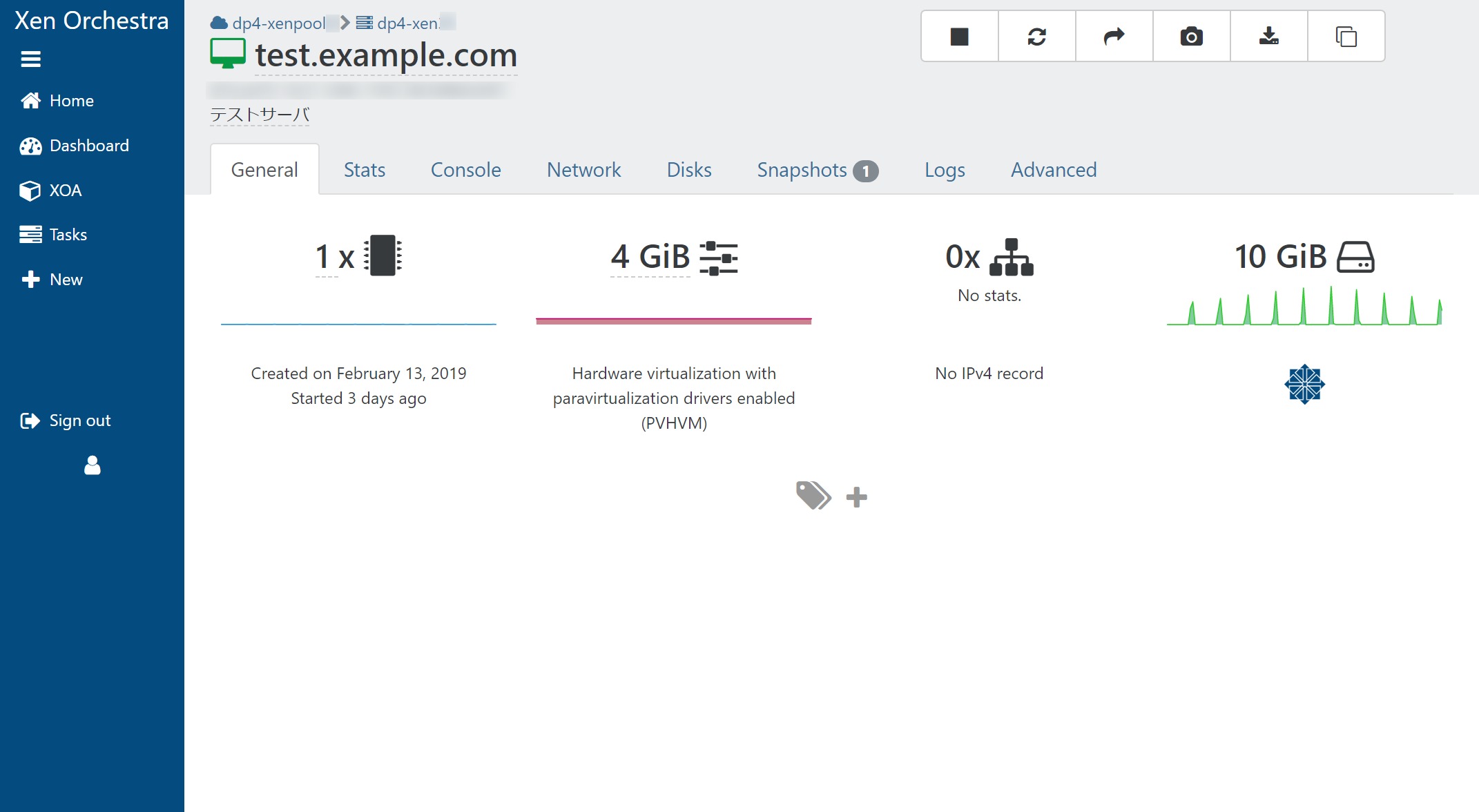The width and height of the screenshot is (1479, 812).
Task: Switch to the Stats tab
Action: (x=365, y=170)
